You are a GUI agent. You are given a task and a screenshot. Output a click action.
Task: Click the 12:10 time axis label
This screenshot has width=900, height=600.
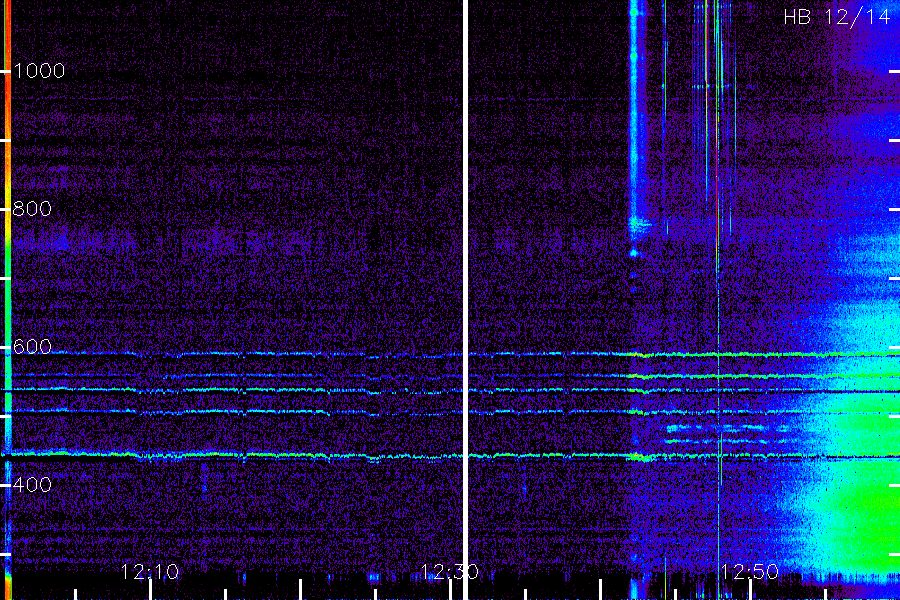coord(150,572)
